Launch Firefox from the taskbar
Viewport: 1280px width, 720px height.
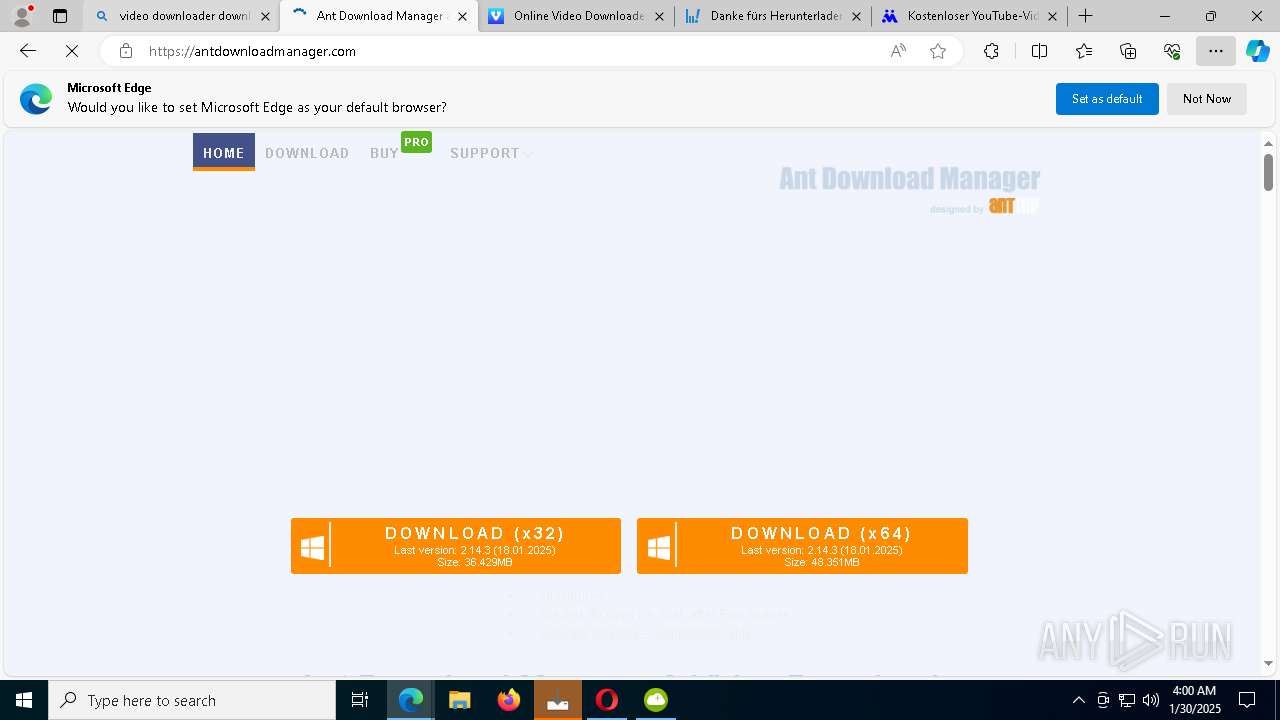509,700
